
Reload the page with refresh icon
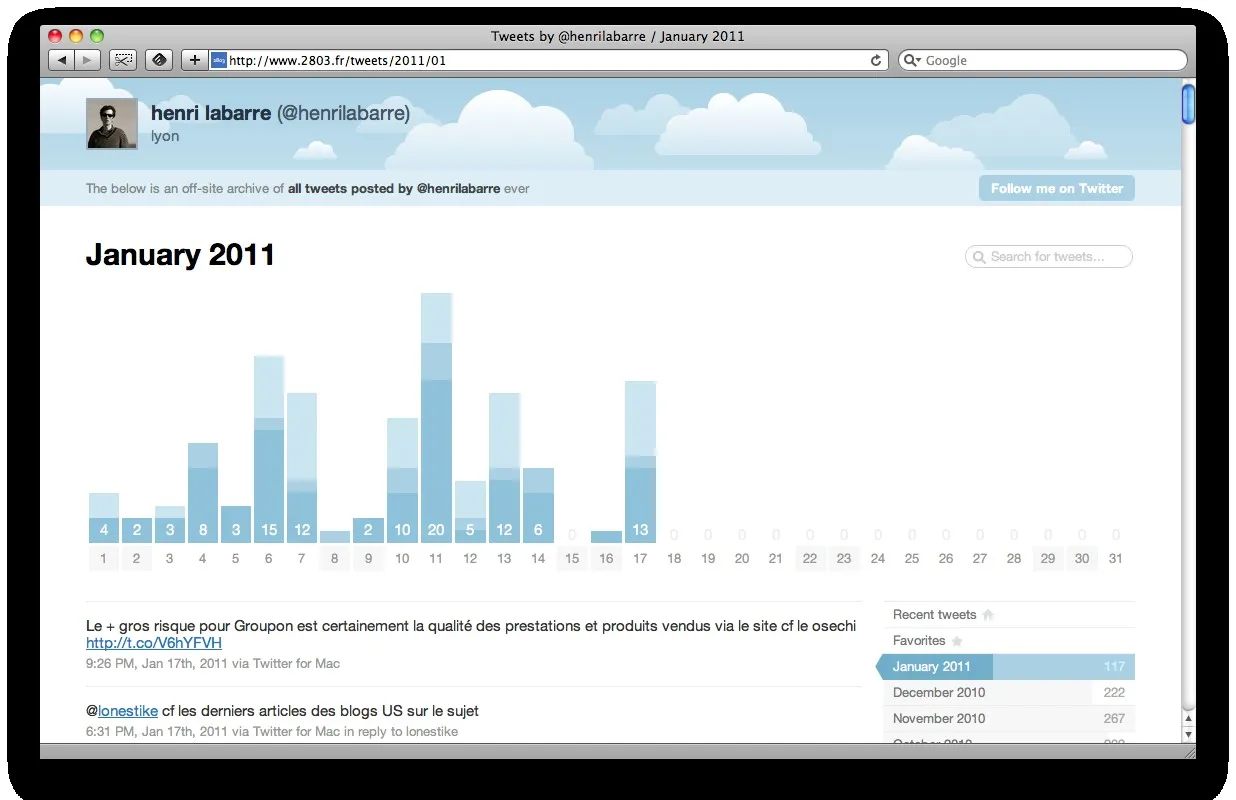[x=876, y=60]
